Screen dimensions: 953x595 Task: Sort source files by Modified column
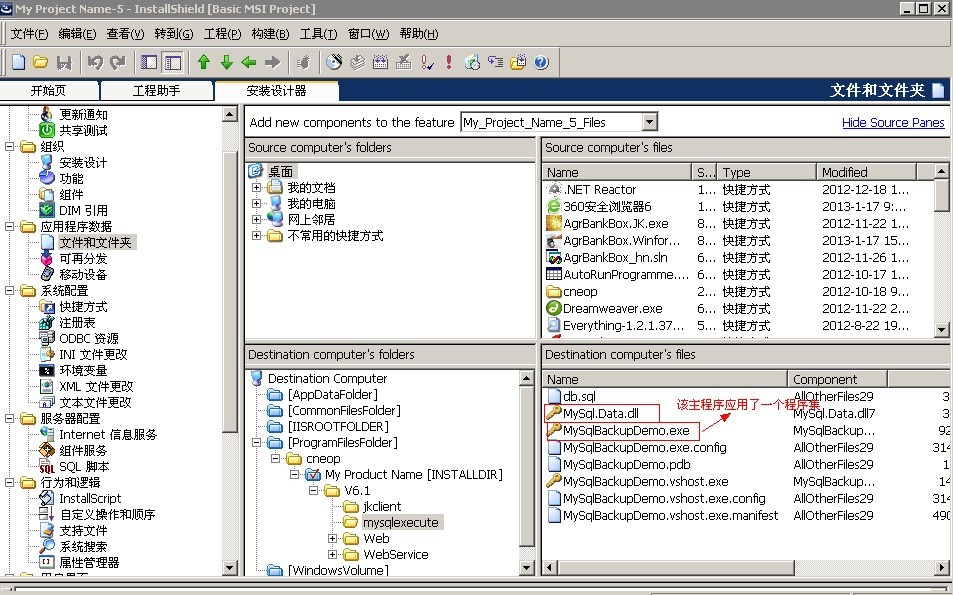point(866,172)
